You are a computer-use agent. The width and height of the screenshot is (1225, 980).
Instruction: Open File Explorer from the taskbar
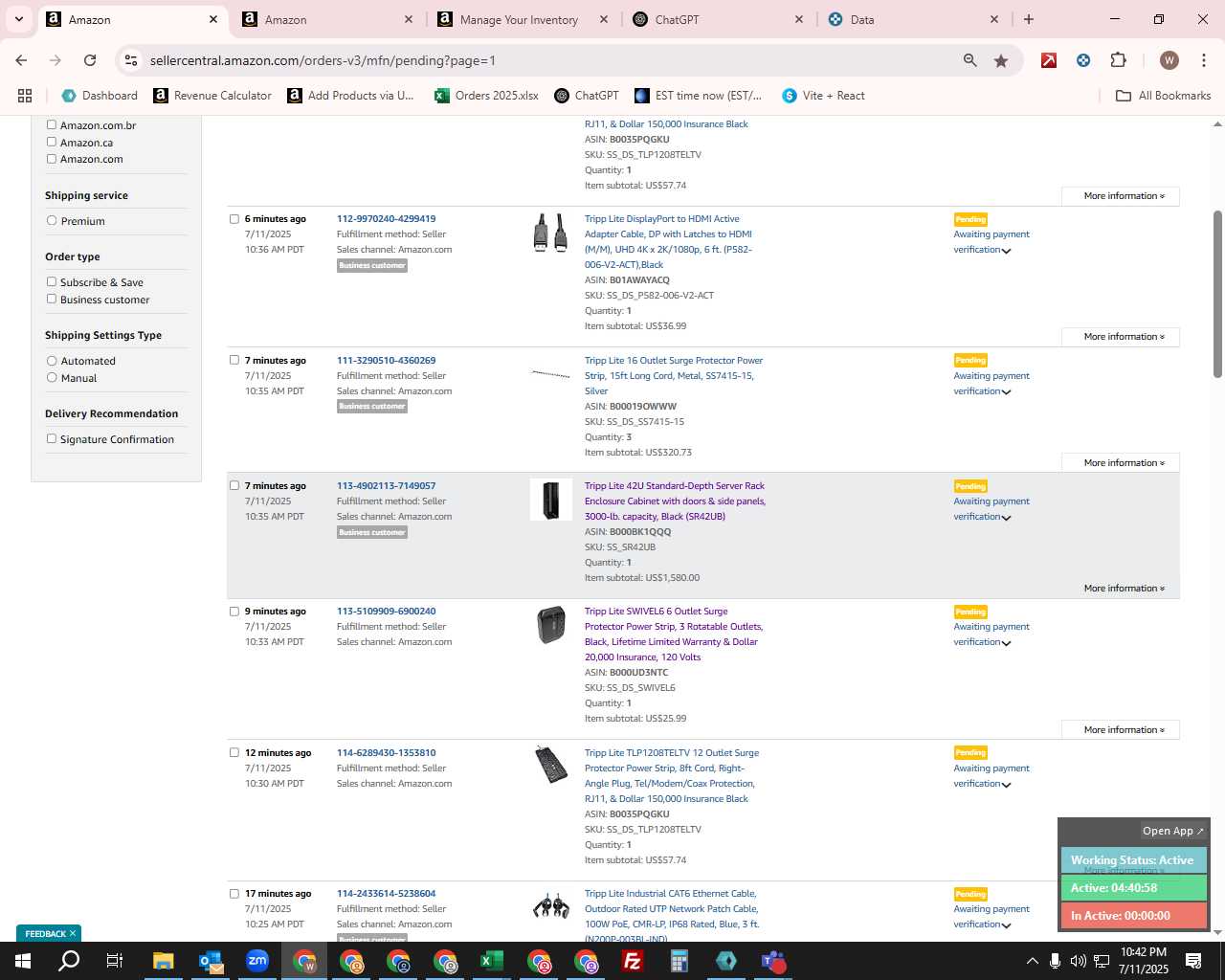163,961
